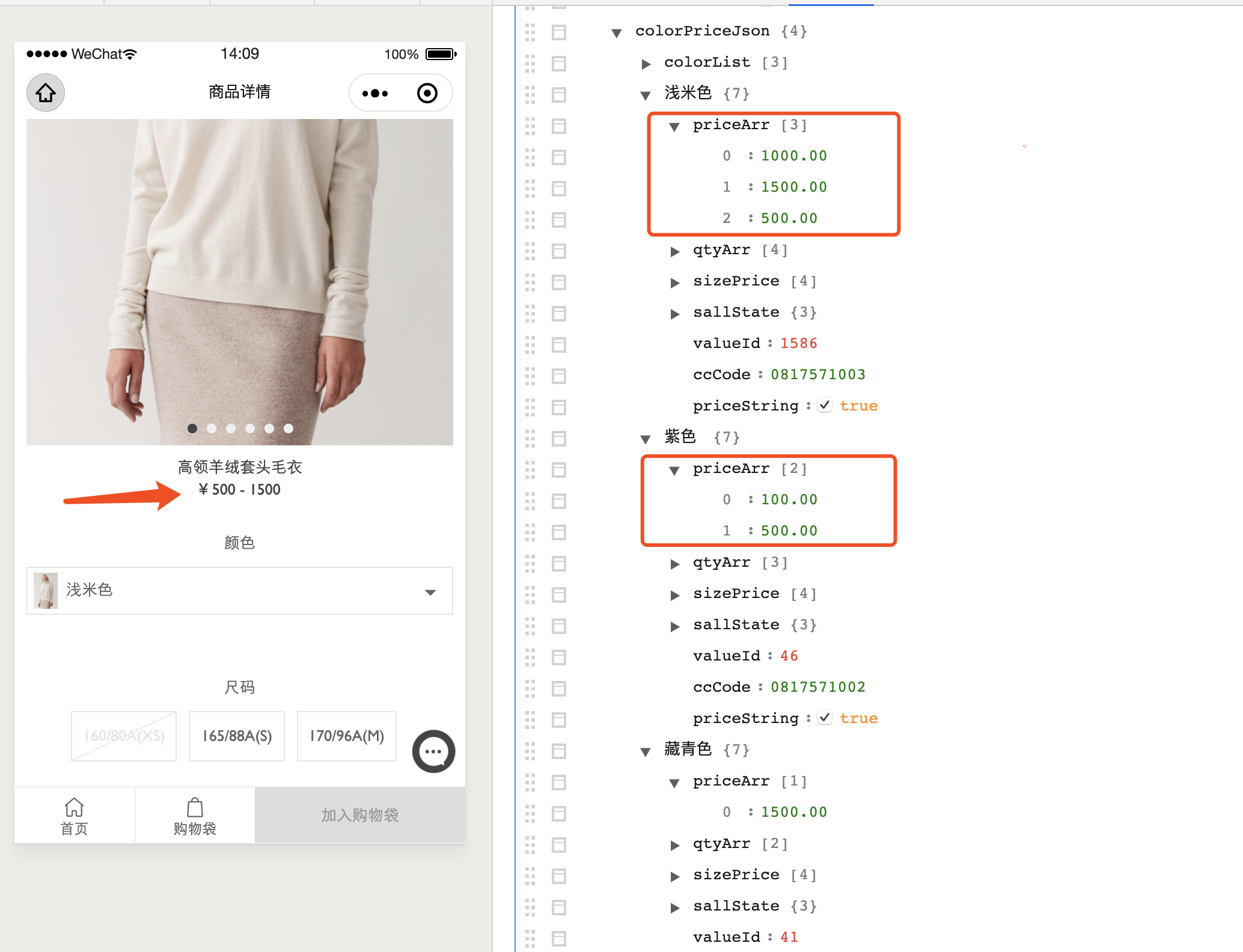
Task: Collapse the 紫色 object node
Action: click(646, 439)
